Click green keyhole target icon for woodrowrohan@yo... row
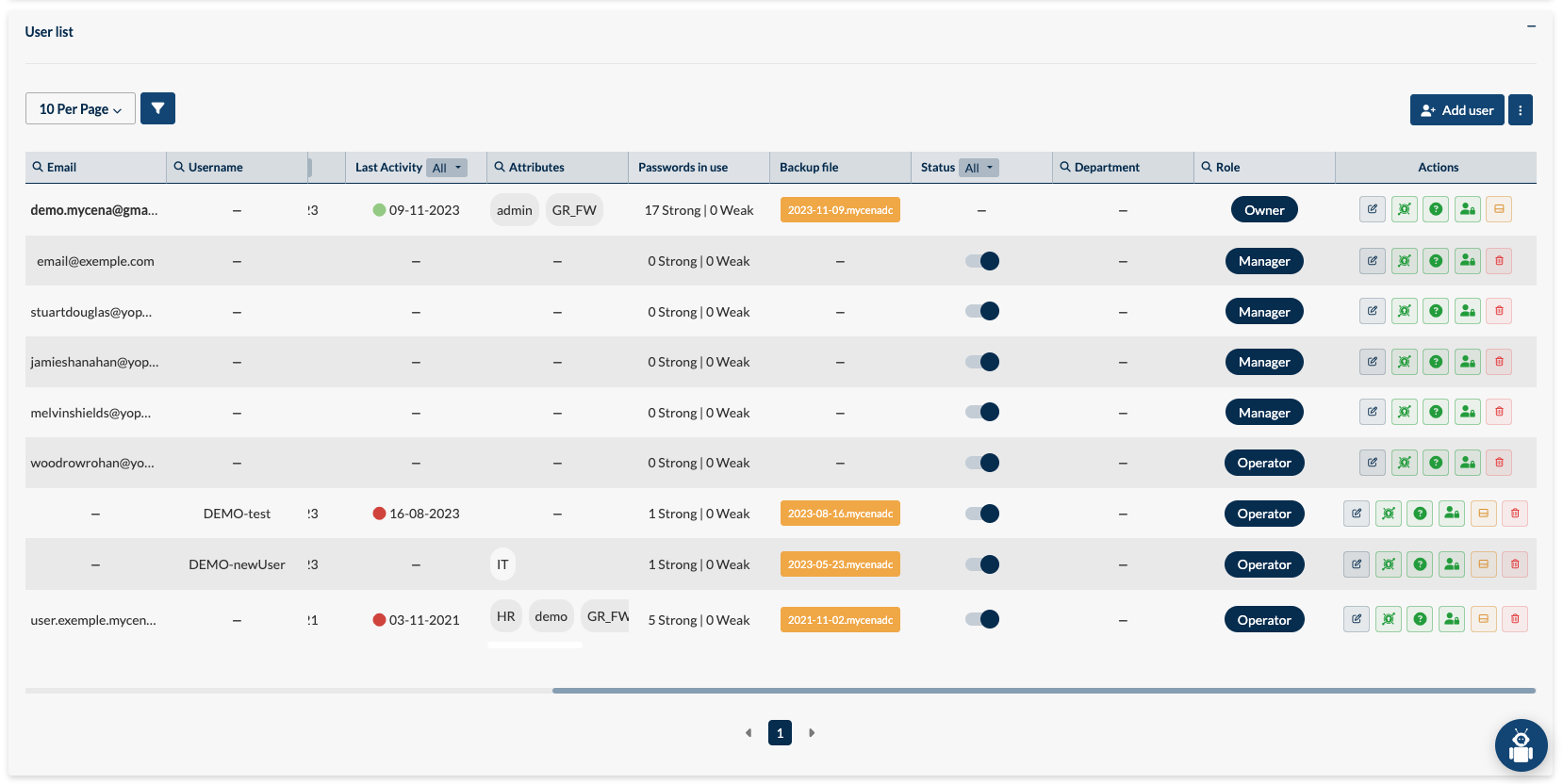Screen dimensions: 1563x784 pos(1405,463)
